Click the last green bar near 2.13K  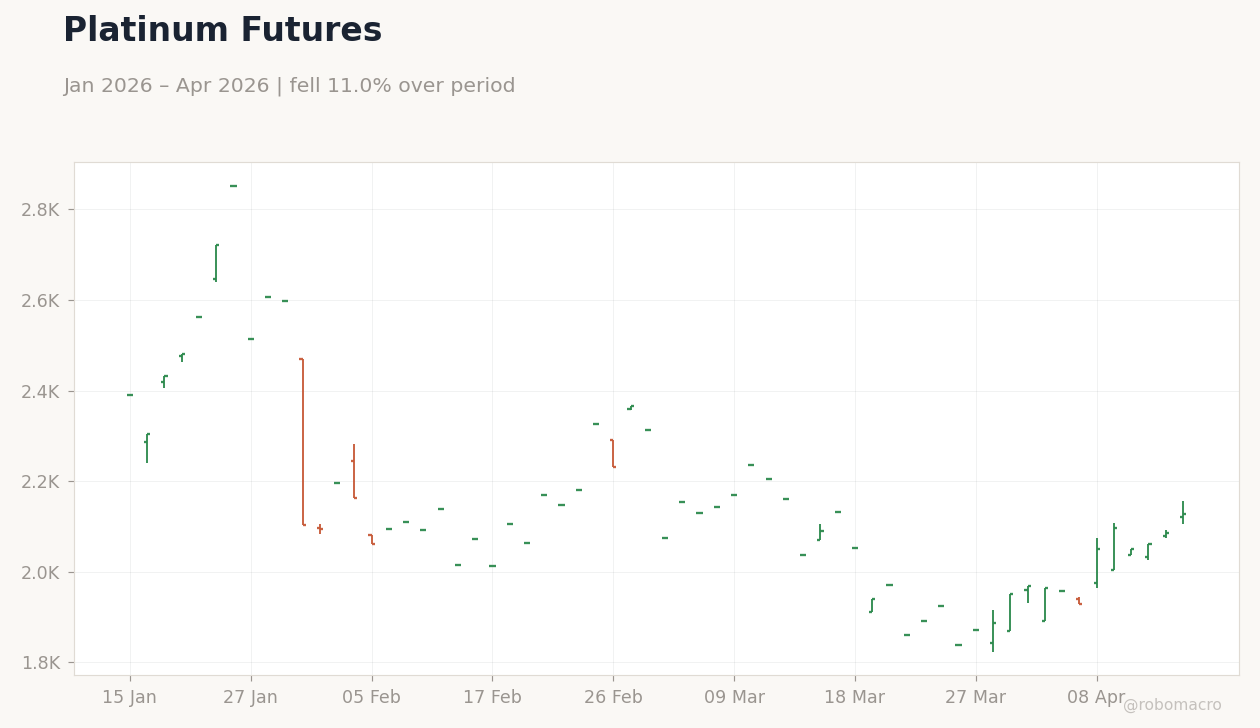pyautogui.click(x=1183, y=513)
